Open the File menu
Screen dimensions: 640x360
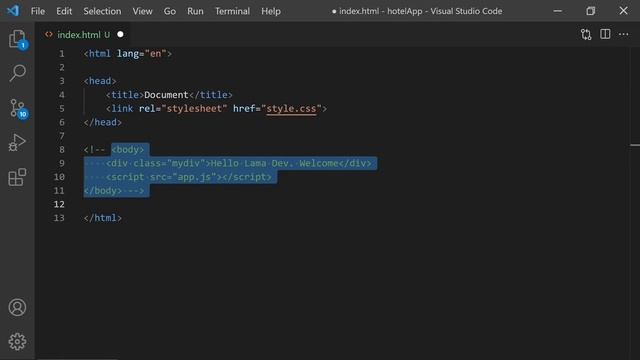pyautogui.click(x=38, y=11)
